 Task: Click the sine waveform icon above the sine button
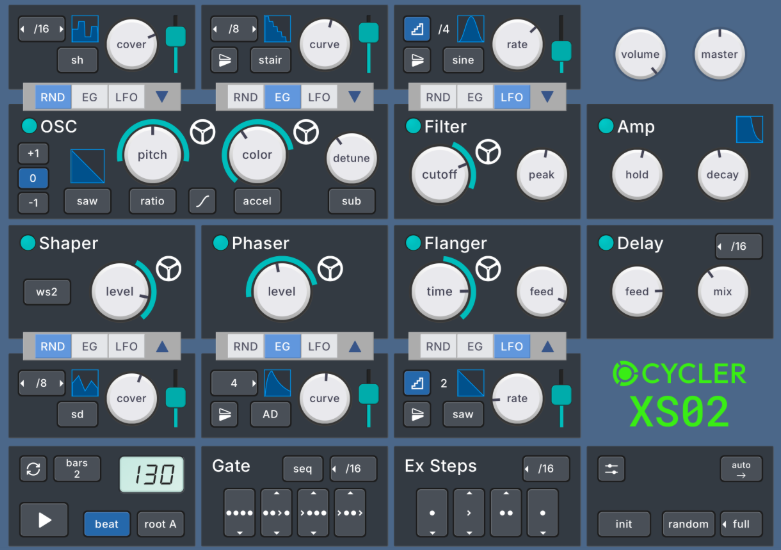click(471, 29)
